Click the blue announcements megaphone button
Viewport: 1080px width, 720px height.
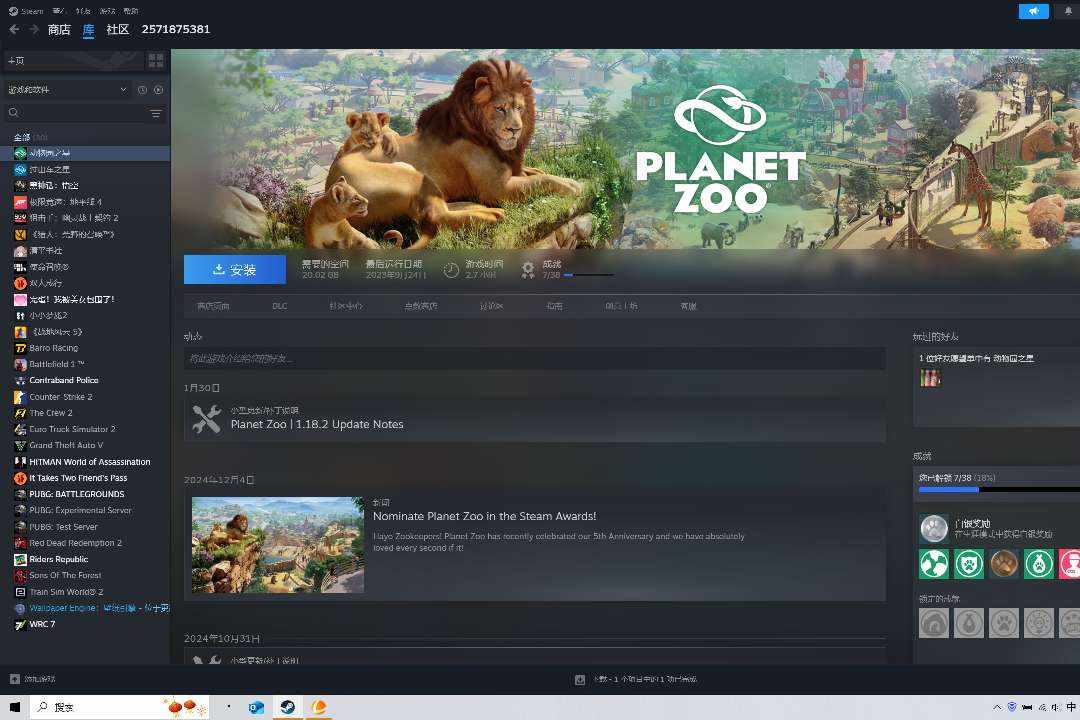pyautogui.click(x=1033, y=11)
